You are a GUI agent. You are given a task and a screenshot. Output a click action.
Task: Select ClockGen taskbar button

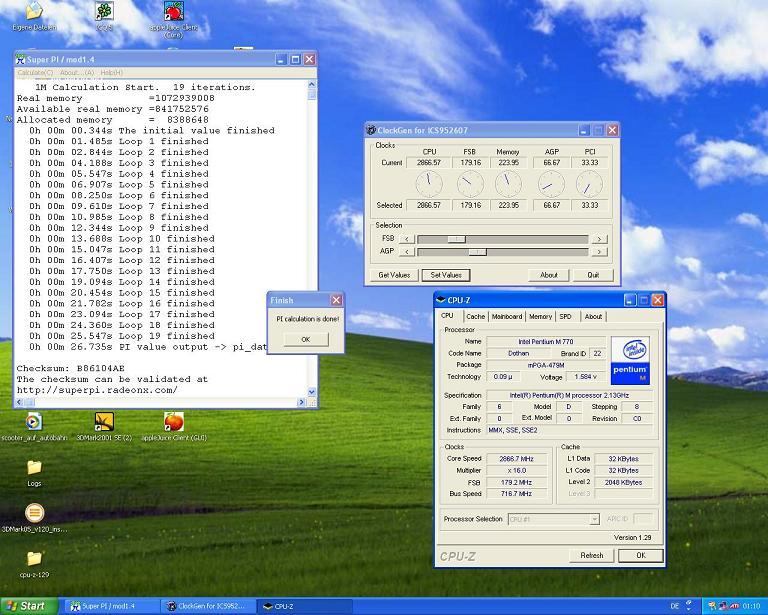(210, 606)
